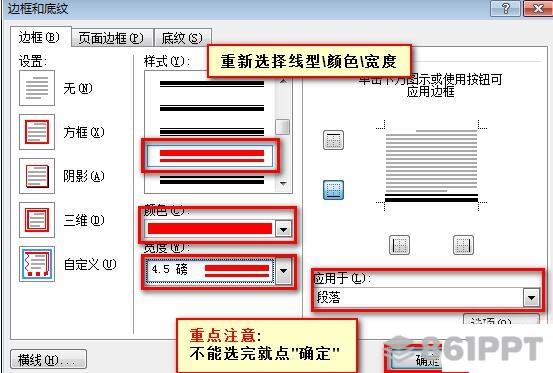553x373 pixels.
Task: Toggle the left border button in preview
Action: [399, 245]
